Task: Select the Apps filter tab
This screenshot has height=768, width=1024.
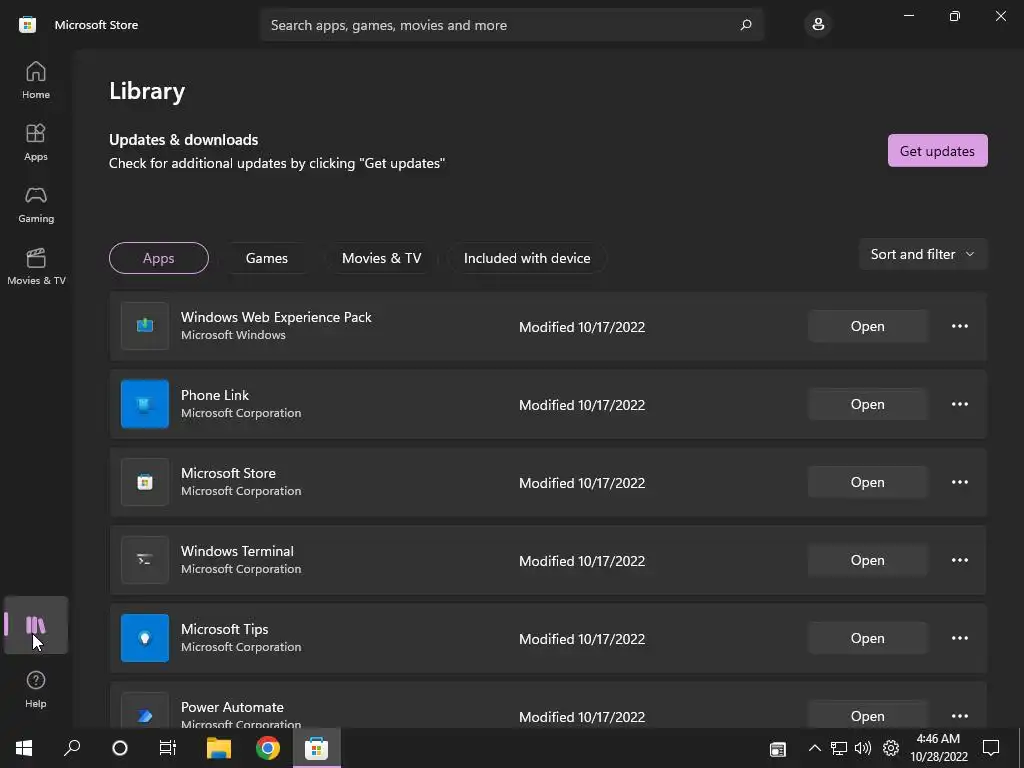Action: tap(159, 258)
